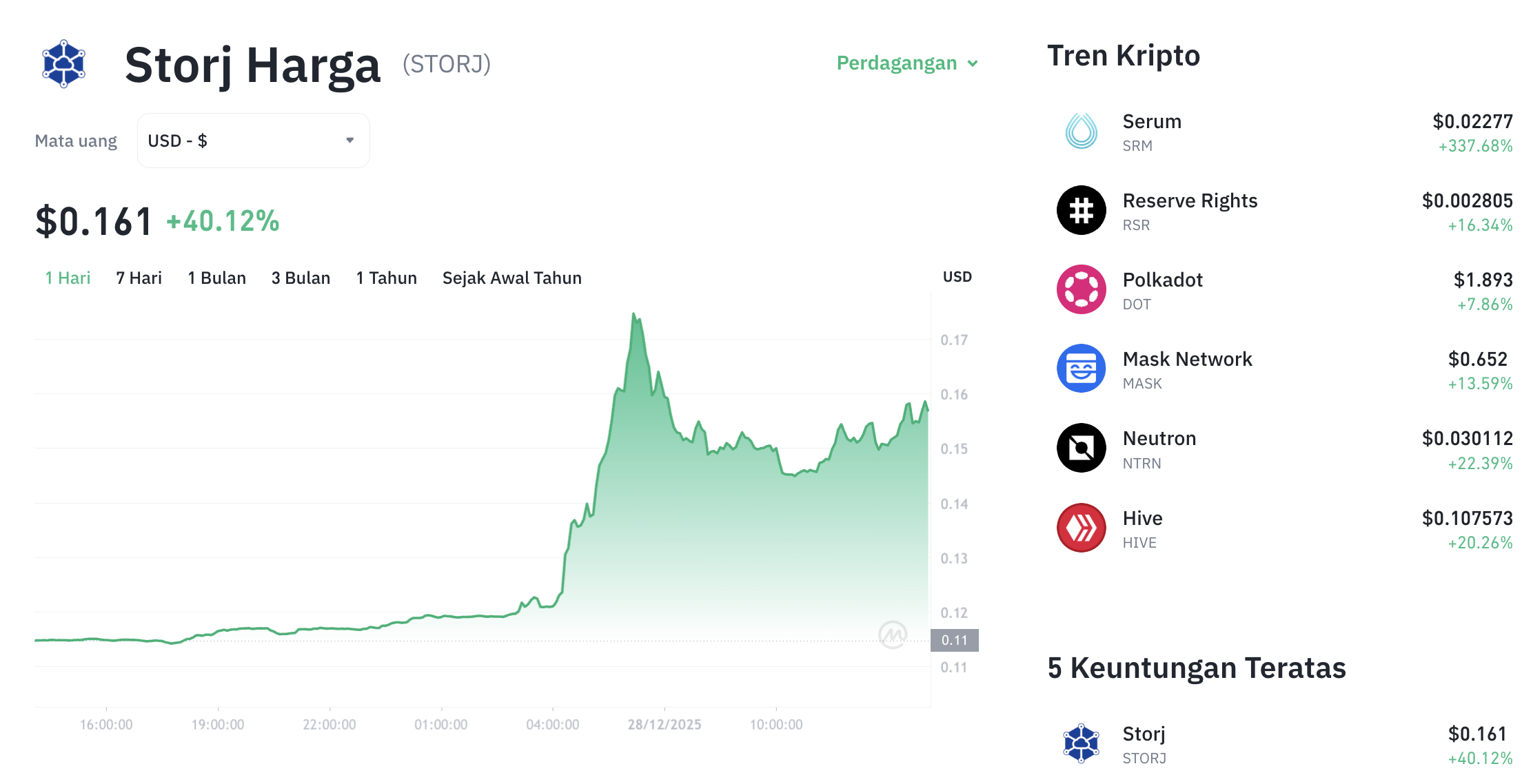Open the Hive detail link

[x=1141, y=517]
